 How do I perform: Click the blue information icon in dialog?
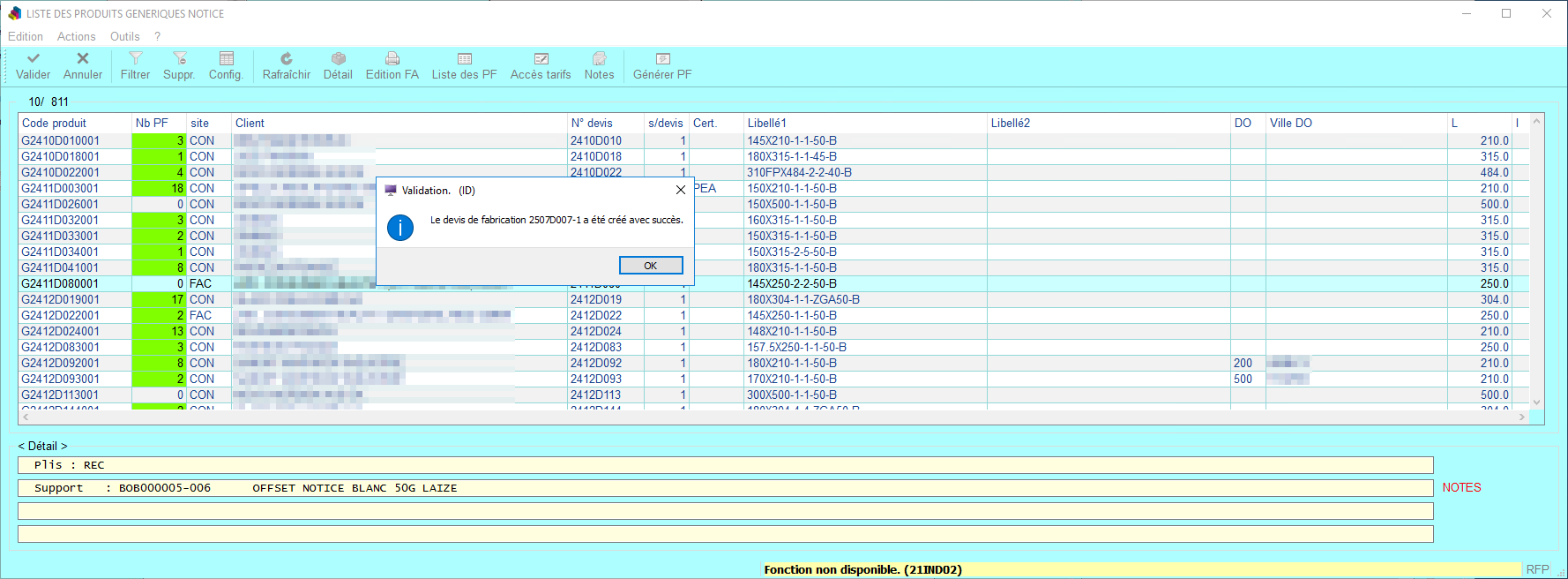click(x=400, y=228)
